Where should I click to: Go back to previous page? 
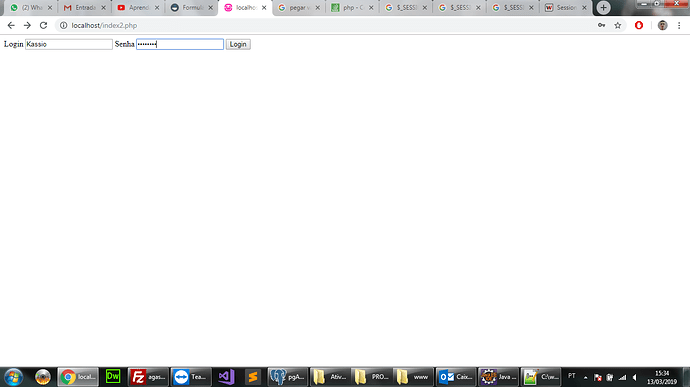tap(11, 26)
